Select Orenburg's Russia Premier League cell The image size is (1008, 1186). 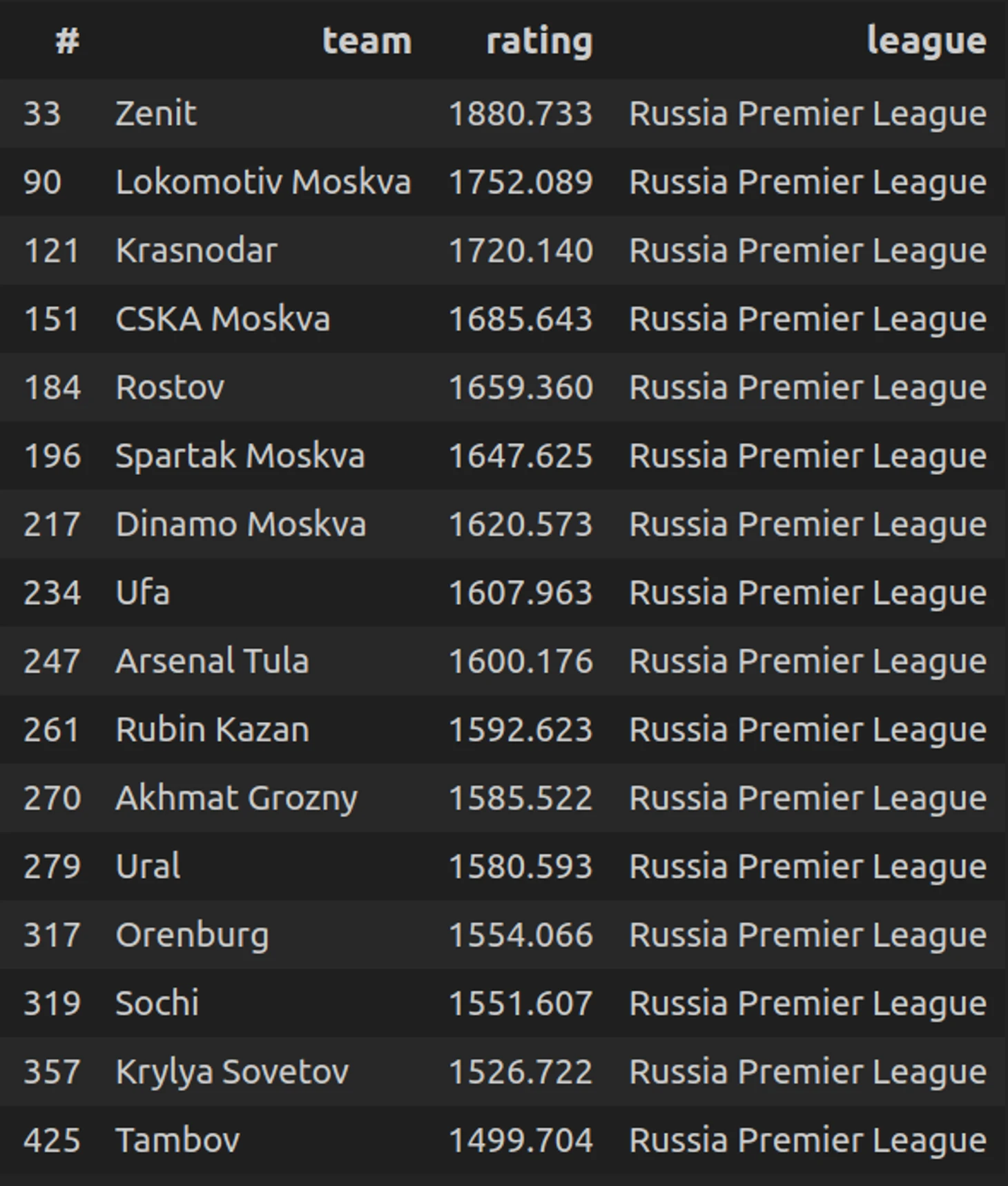point(807,935)
